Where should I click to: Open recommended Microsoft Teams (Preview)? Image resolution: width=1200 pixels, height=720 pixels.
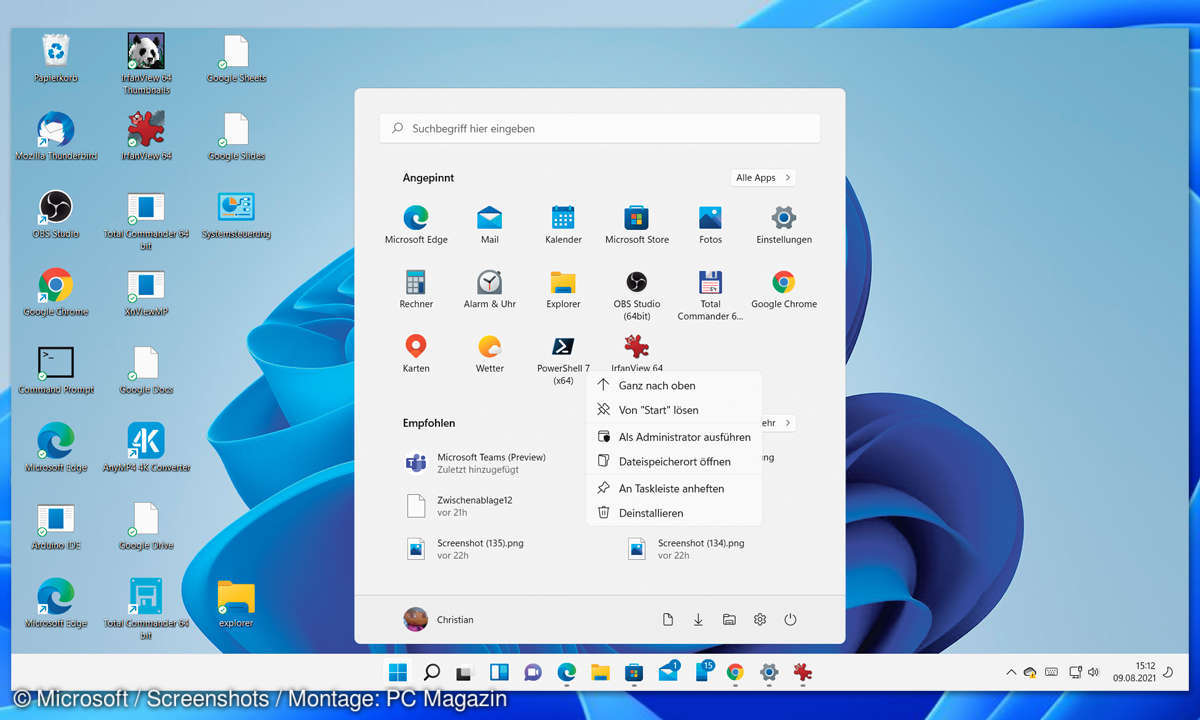478,463
